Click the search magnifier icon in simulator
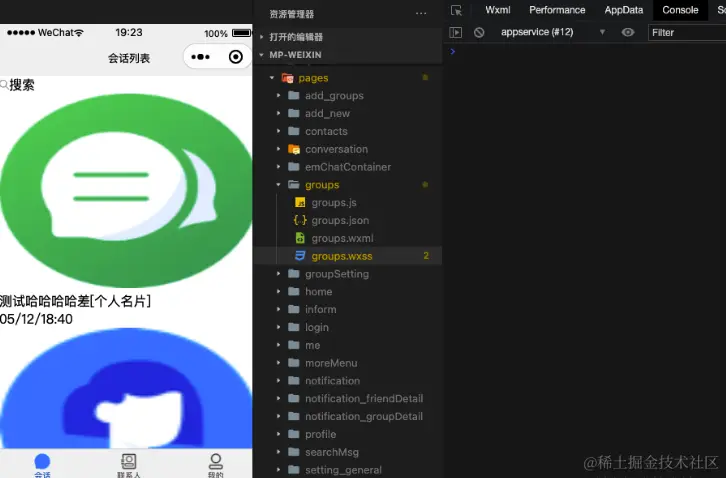This screenshot has height=478, width=726. (4, 85)
